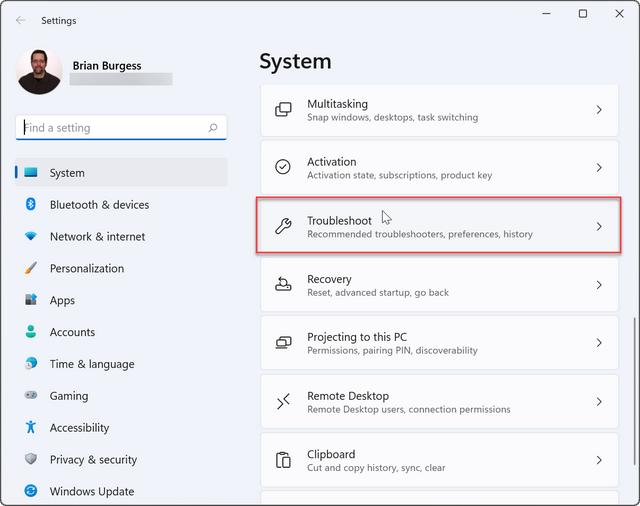This screenshot has width=640, height=506.
Task: Open Recovery via its right chevron
Action: (x=599, y=285)
